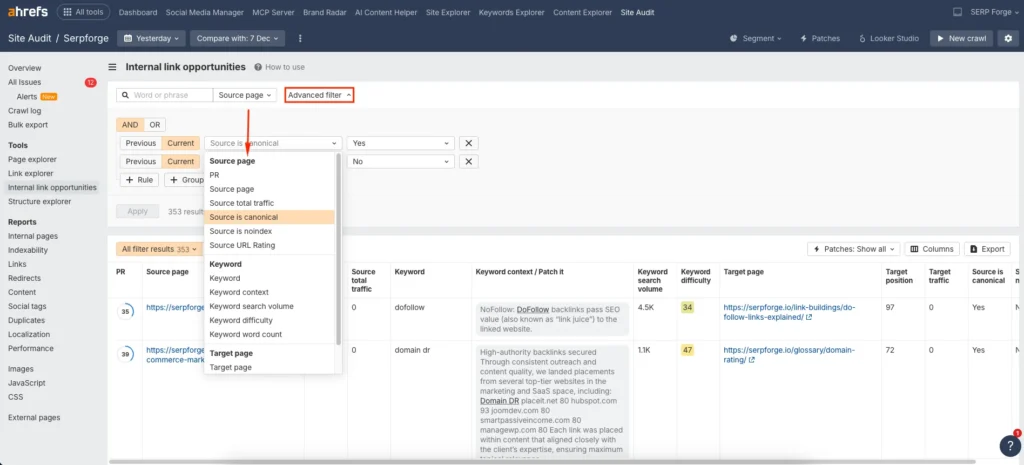Open Patches with the lightning icon
1024x465 pixels.
(x=819, y=38)
